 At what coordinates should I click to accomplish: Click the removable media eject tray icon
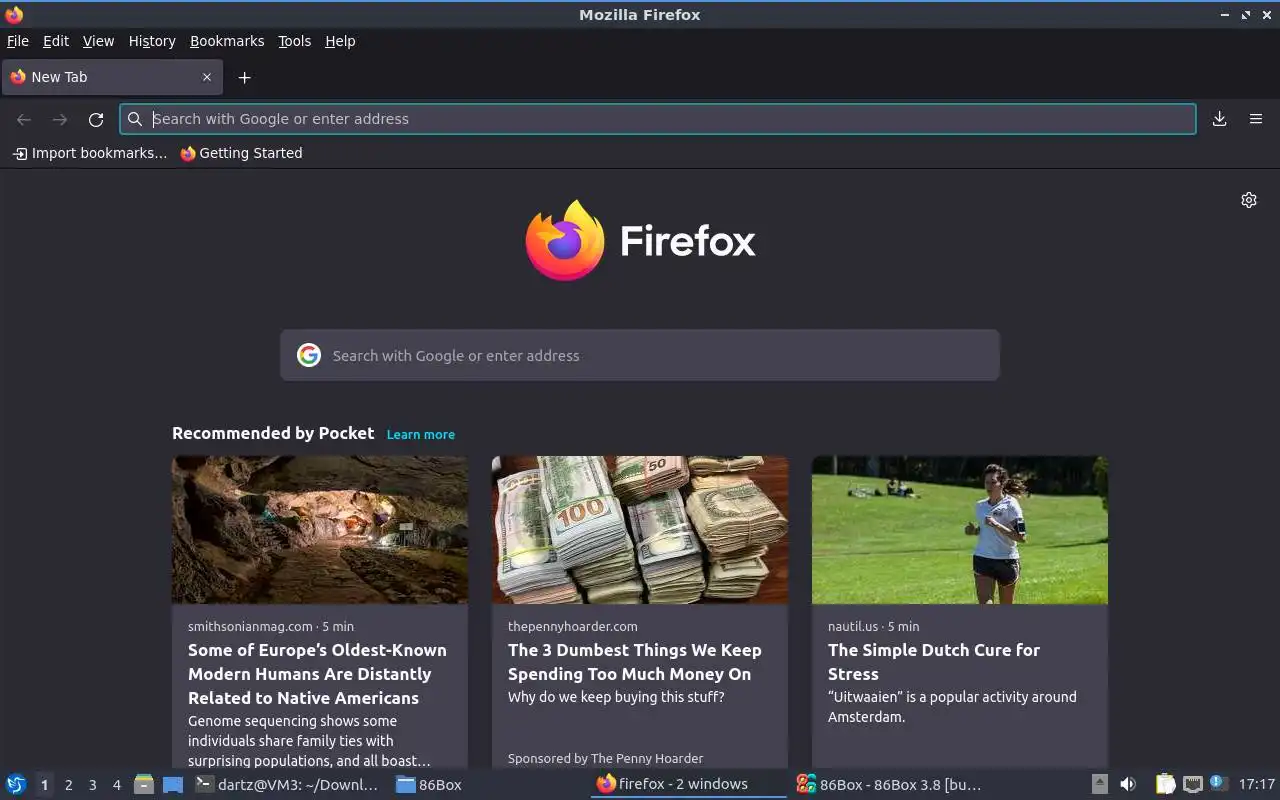click(x=1099, y=784)
